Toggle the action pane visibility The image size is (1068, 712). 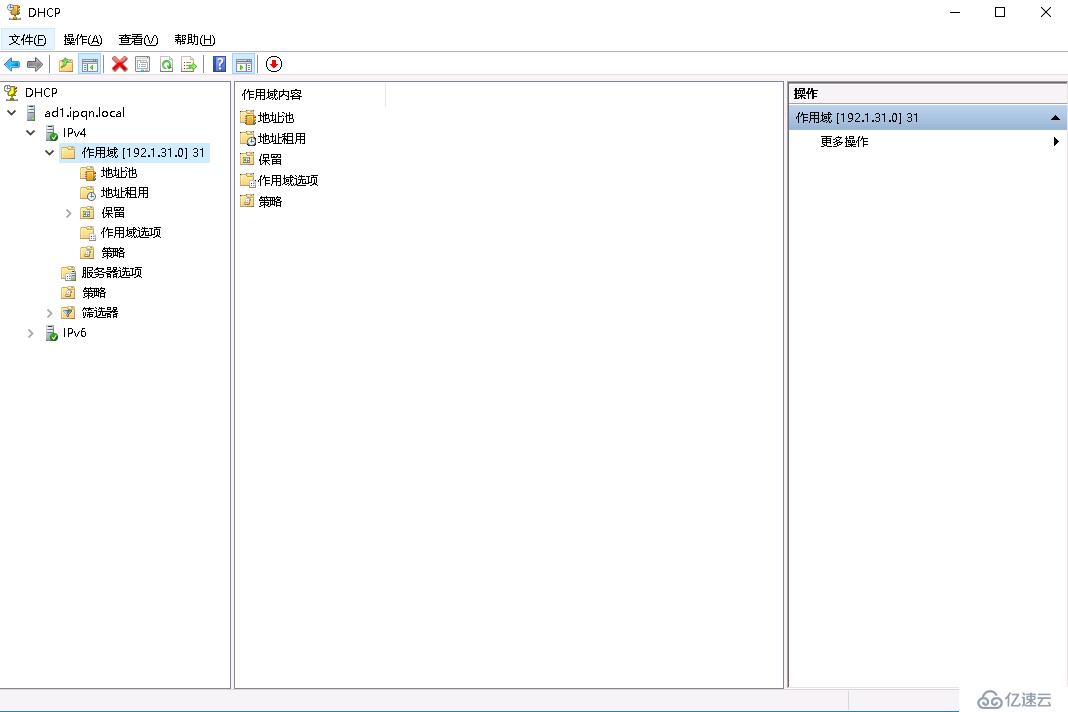(244, 64)
